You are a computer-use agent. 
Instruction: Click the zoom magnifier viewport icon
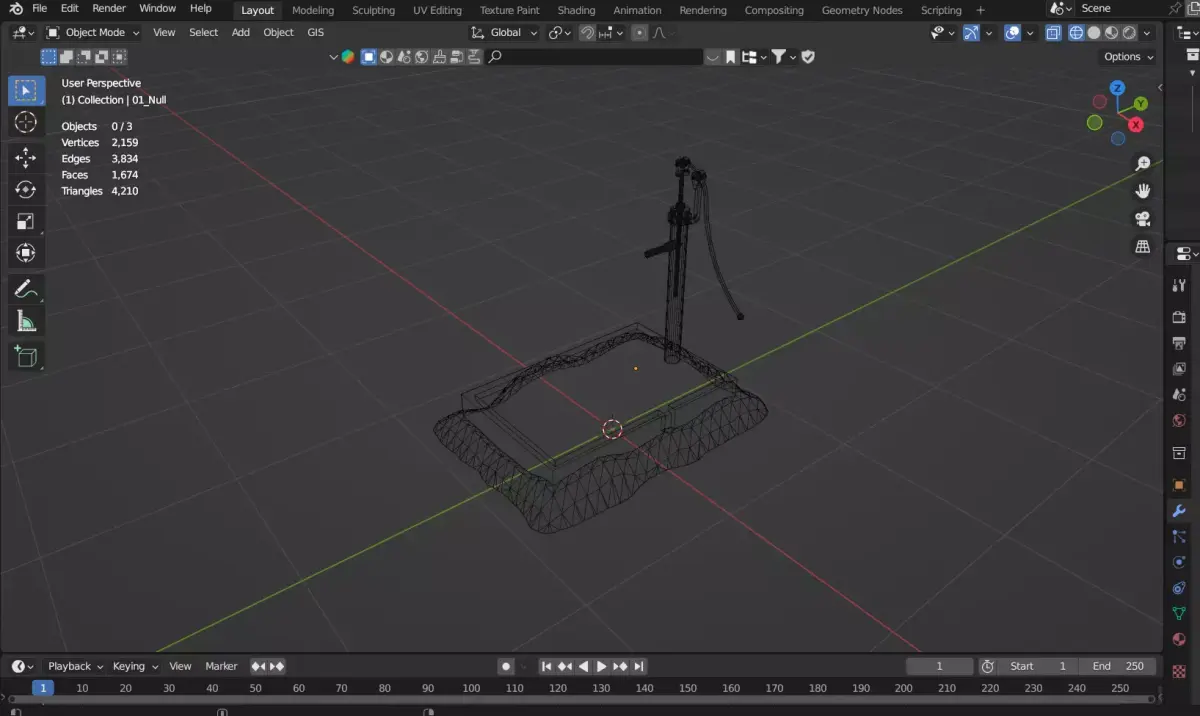(1143, 163)
